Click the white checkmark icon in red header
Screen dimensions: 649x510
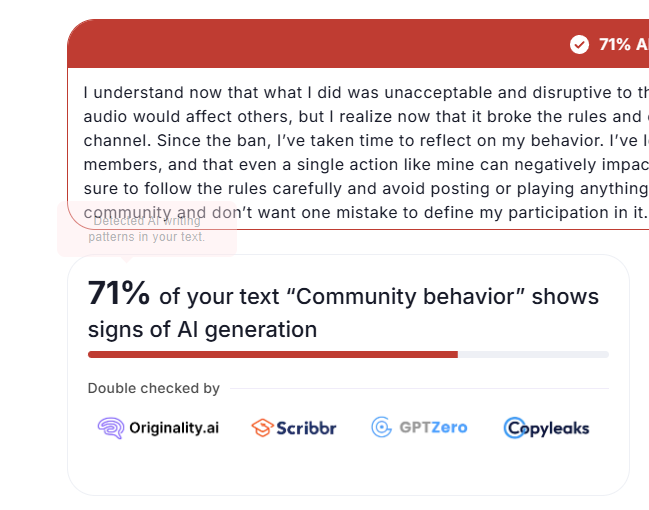579,44
